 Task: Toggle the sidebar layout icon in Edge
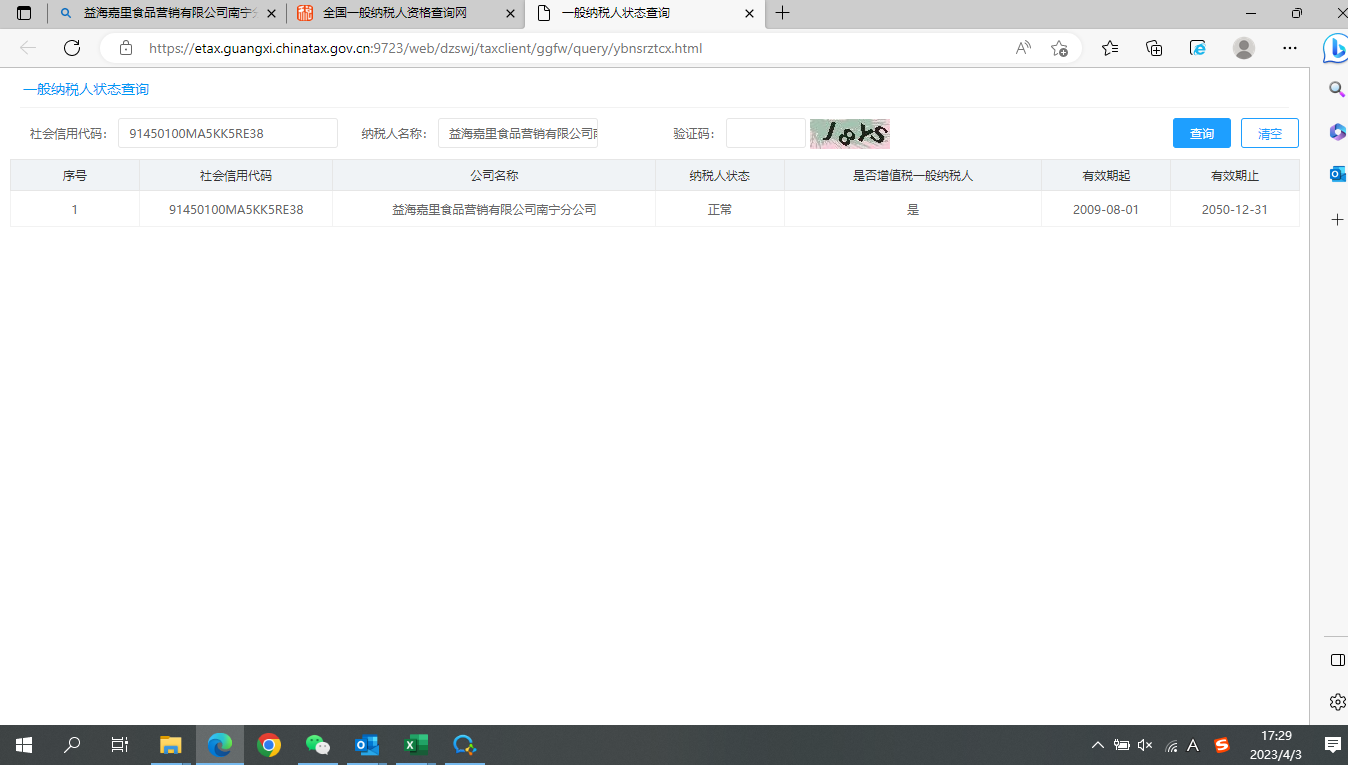click(x=1337, y=660)
